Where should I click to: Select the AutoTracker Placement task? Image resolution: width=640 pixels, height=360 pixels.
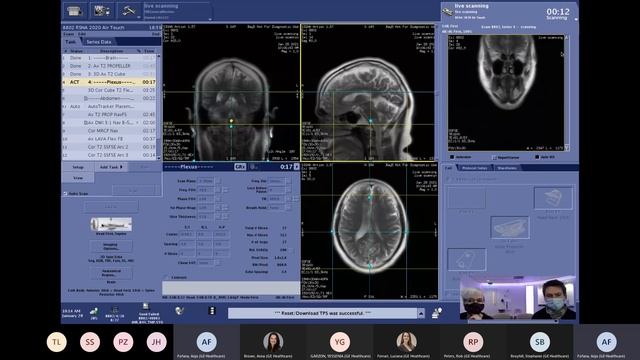(x=109, y=107)
